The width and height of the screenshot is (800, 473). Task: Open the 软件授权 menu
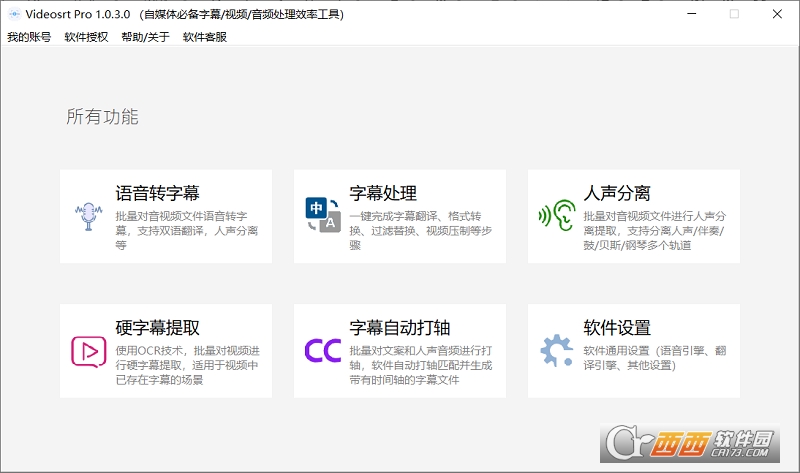pyautogui.click(x=86, y=37)
